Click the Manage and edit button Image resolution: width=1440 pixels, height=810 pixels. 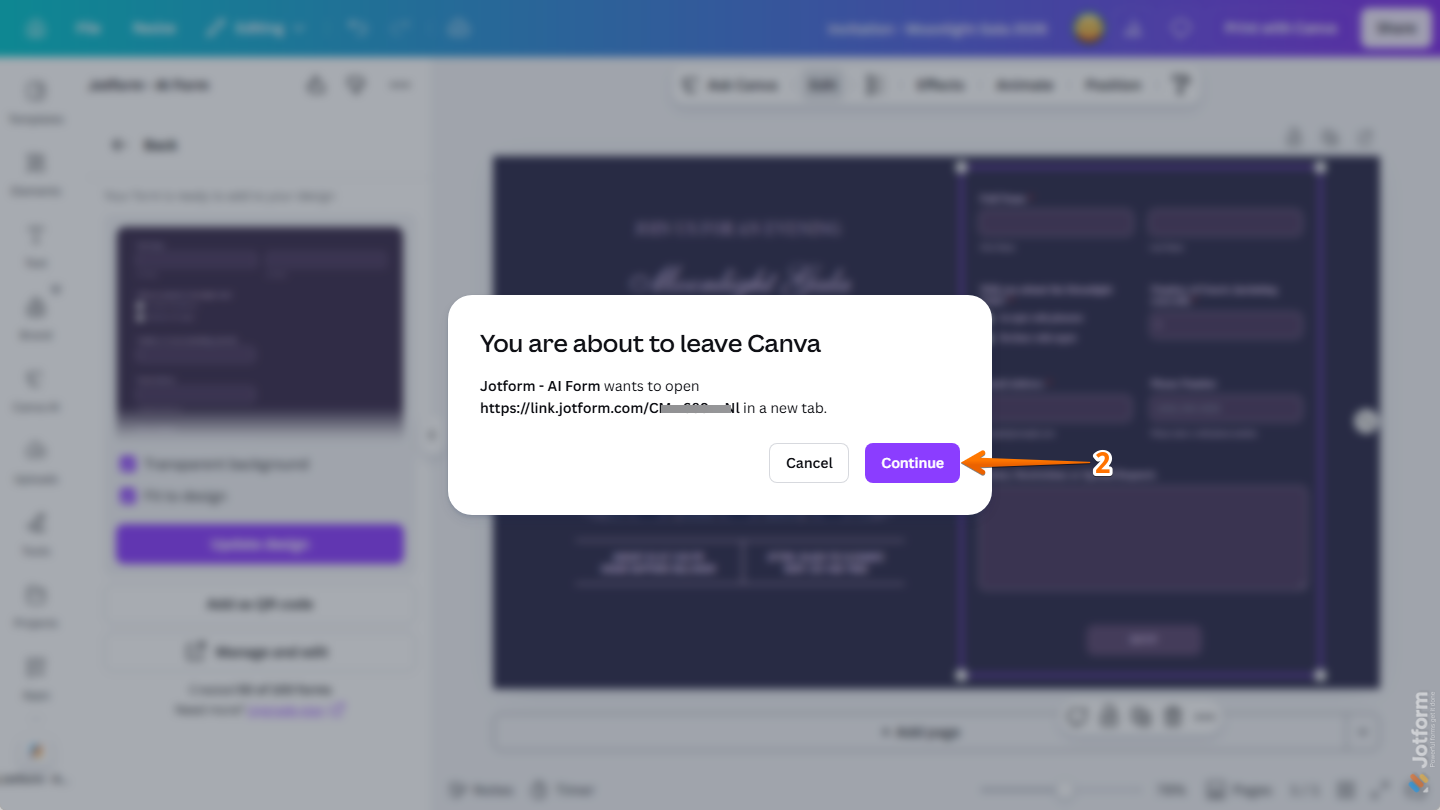click(260, 652)
